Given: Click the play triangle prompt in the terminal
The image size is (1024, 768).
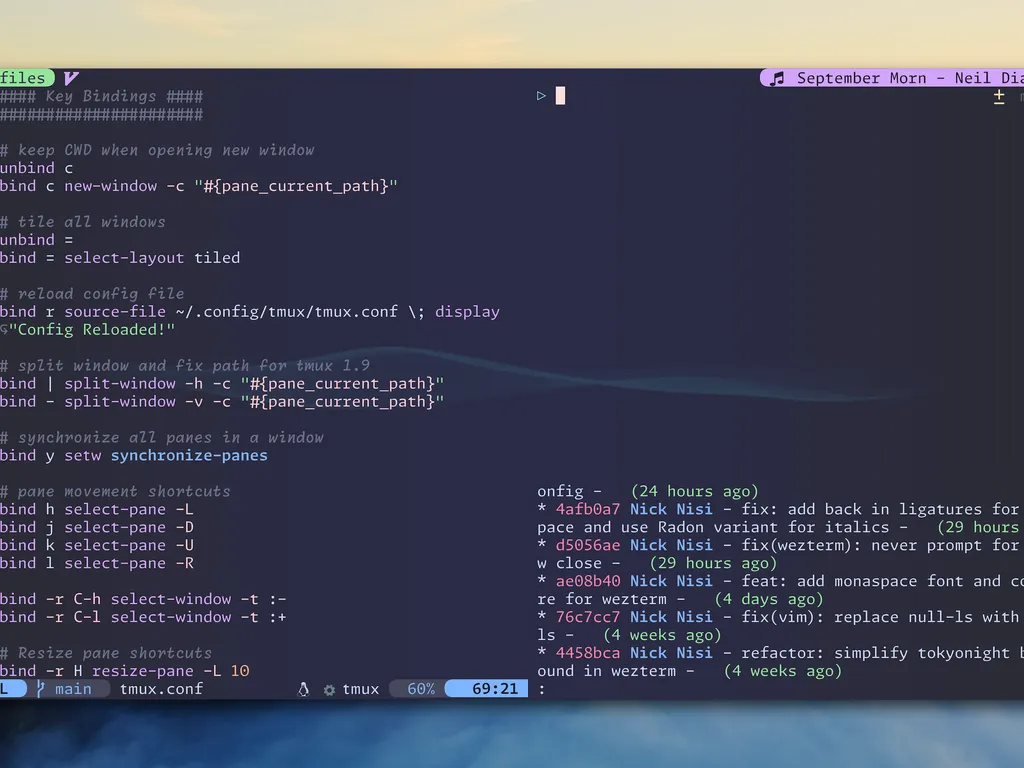Looking at the screenshot, I should coord(541,94).
